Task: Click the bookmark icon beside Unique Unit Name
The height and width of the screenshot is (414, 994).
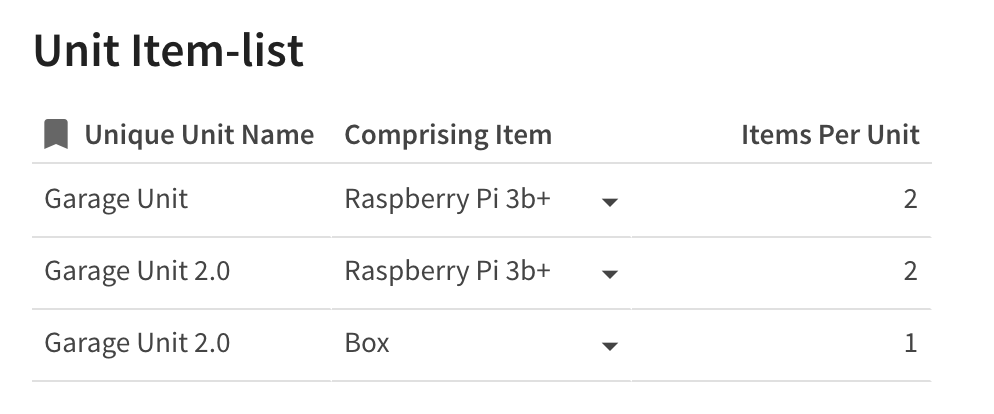Action: pyautogui.click(x=56, y=134)
